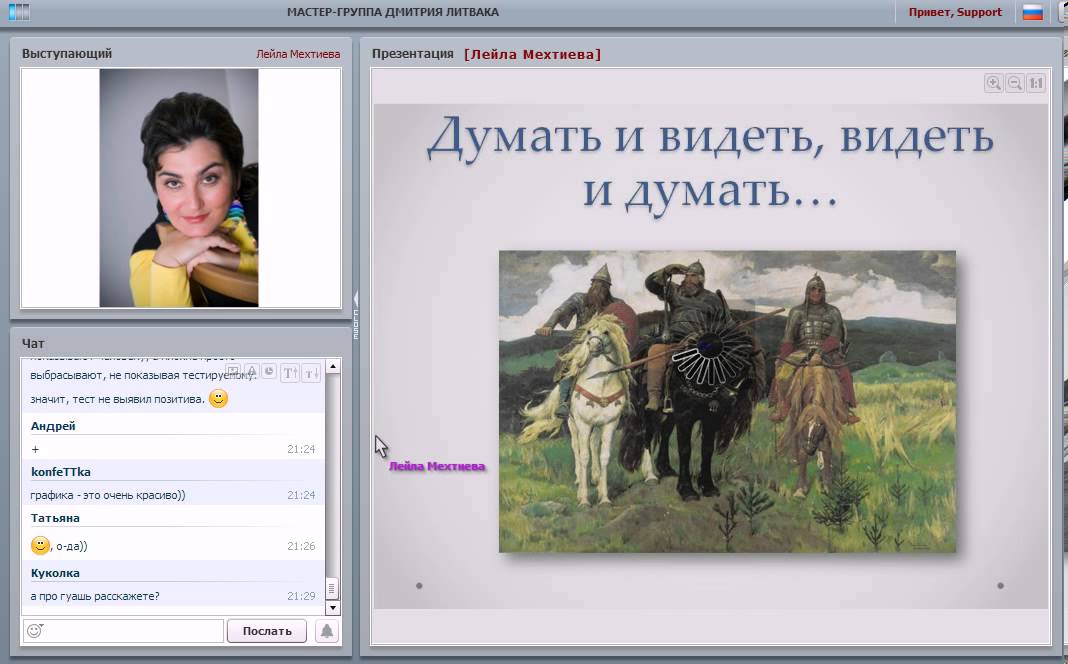Viewport: 1068px width, 664px height.
Task: Click 'Привет, Support' greeting link
Action: [955, 12]
